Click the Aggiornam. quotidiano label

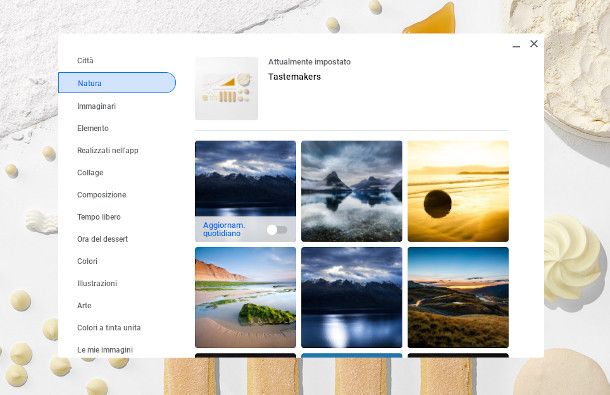point(224,229)
